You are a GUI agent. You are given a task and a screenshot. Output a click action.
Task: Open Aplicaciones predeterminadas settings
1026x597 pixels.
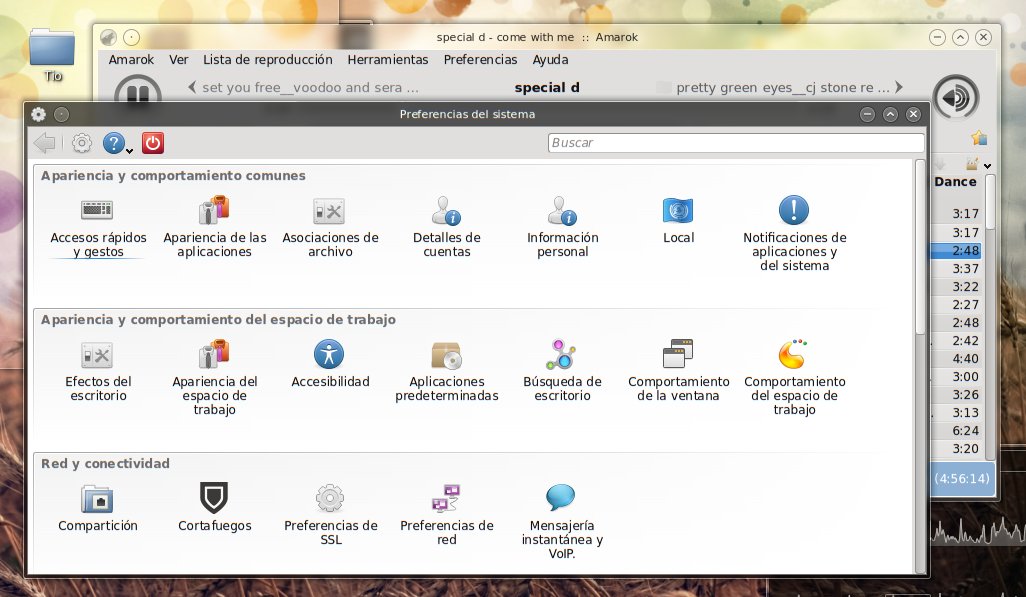(447, 371)
